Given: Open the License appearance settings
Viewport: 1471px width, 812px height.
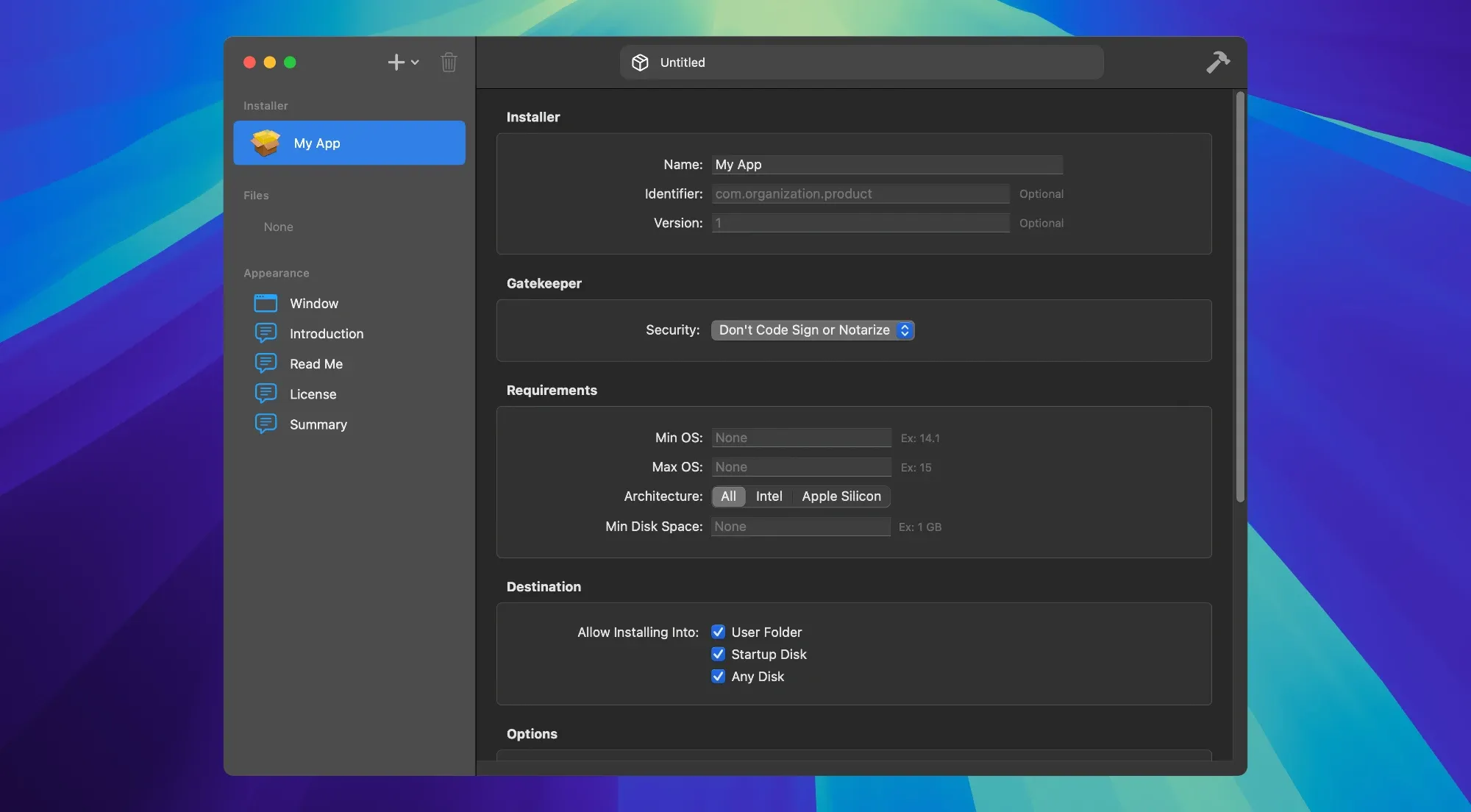Looking at the screenshot, I should (313, 393).
